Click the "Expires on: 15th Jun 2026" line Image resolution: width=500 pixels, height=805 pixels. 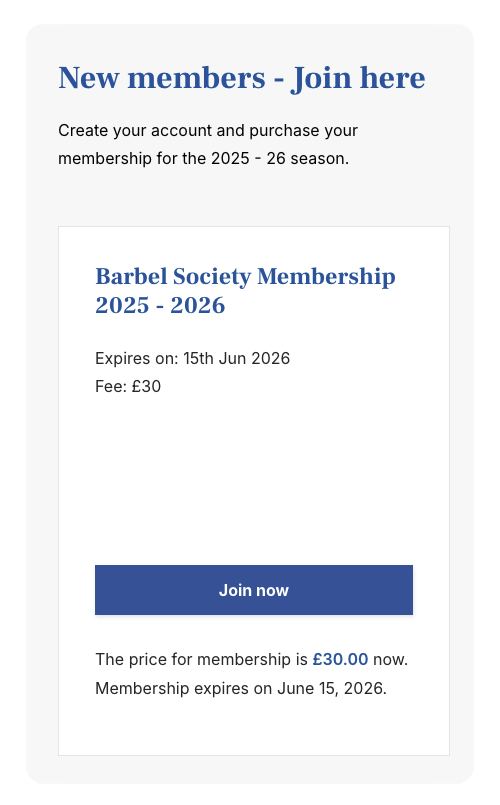point(193,358)
